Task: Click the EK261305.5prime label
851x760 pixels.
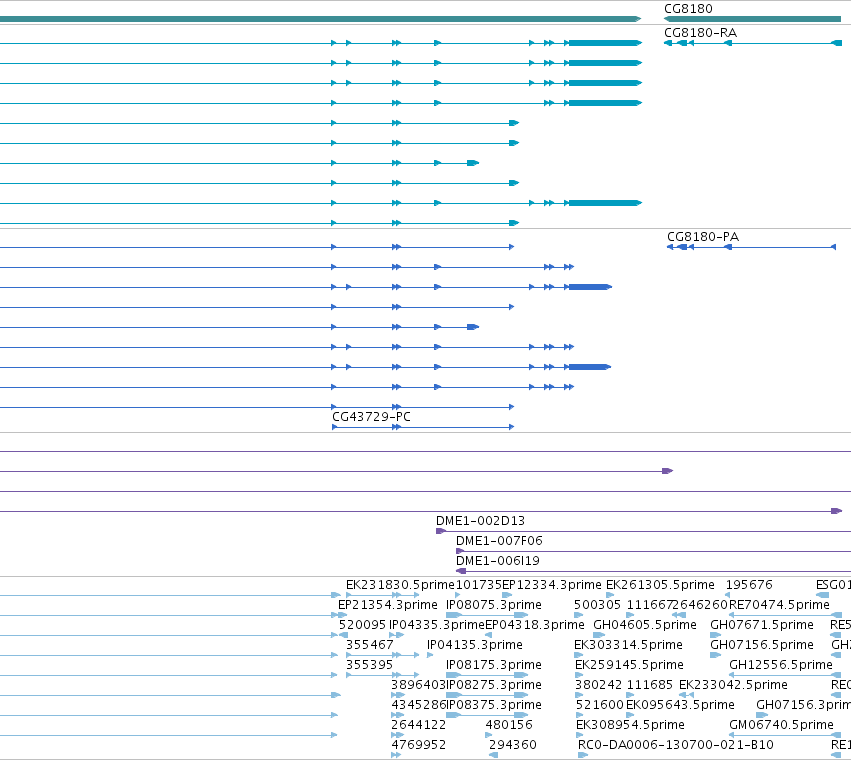Action: pyautogui.click(x=660, y=585)
